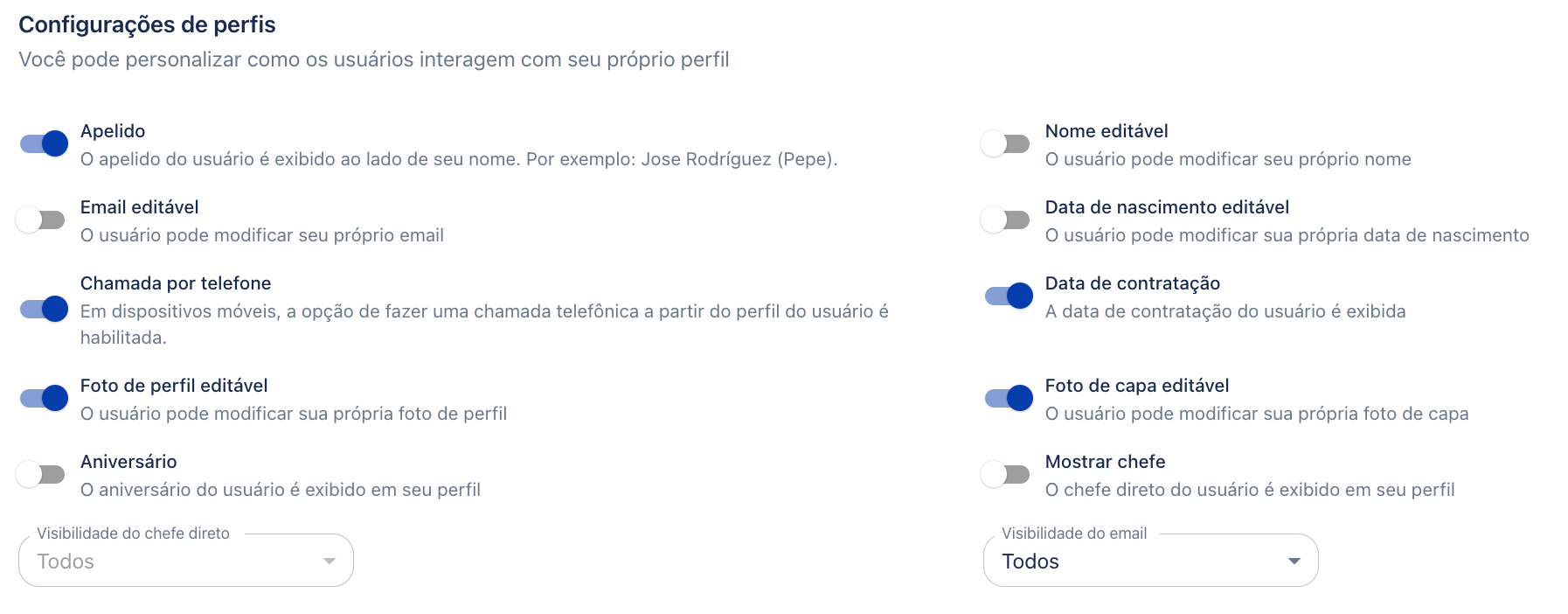Disable the Apelido toggle
The width and height of the screenshot is (1568, 614).
[44, 143]
